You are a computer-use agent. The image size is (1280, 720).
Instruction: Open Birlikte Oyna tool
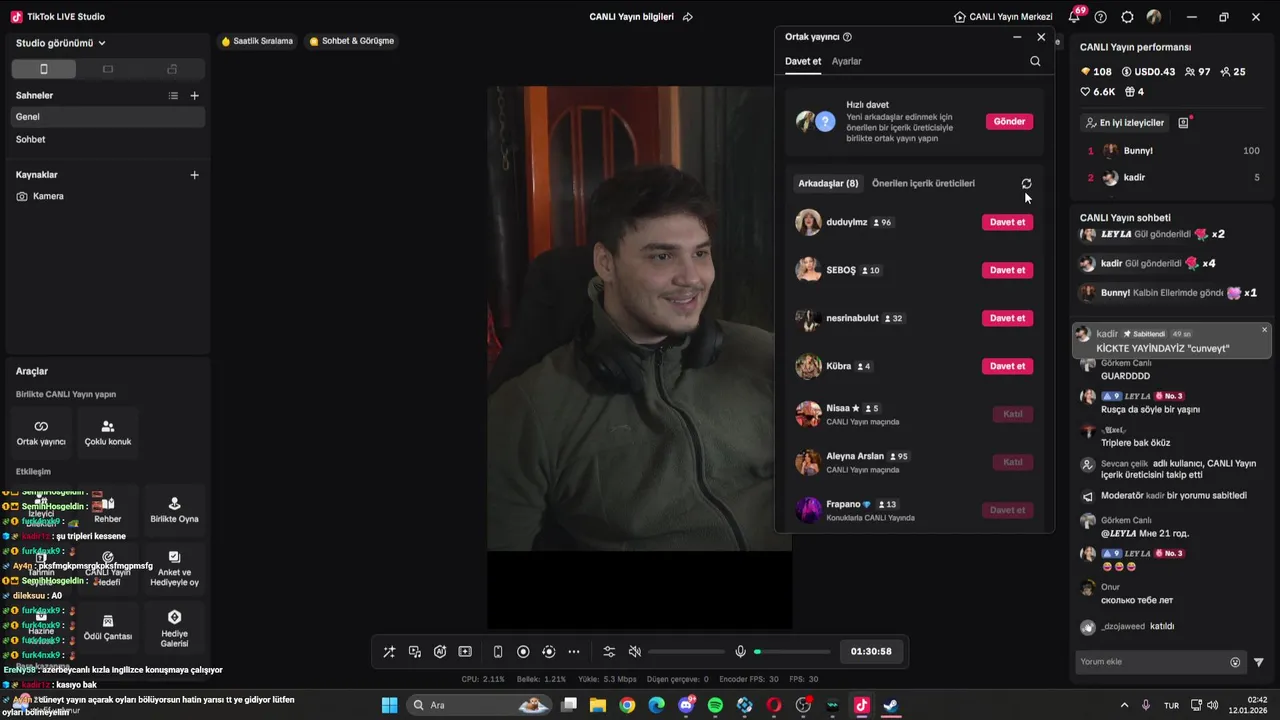click(x=174, y=510)
